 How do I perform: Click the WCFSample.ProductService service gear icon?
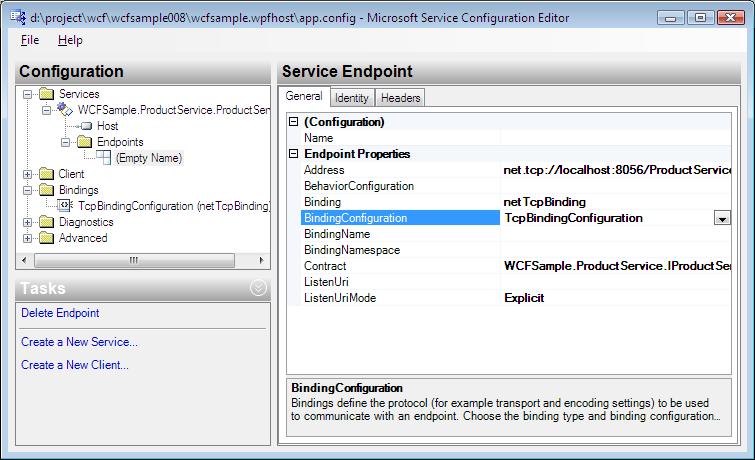(x=65, y=110)
